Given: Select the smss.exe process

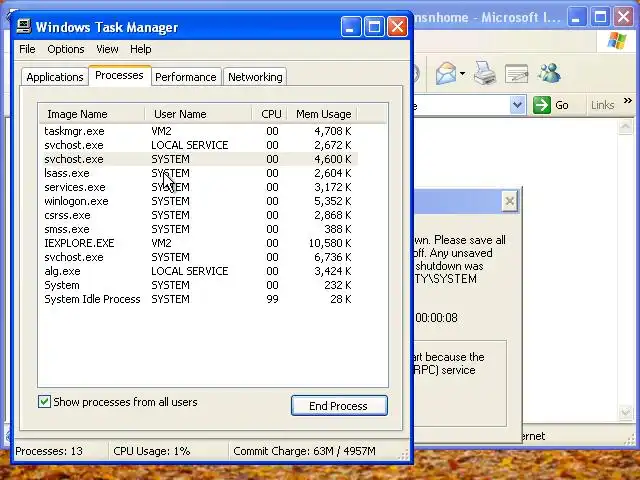Looking at the screenshot, I should click(x=198, y=229).
